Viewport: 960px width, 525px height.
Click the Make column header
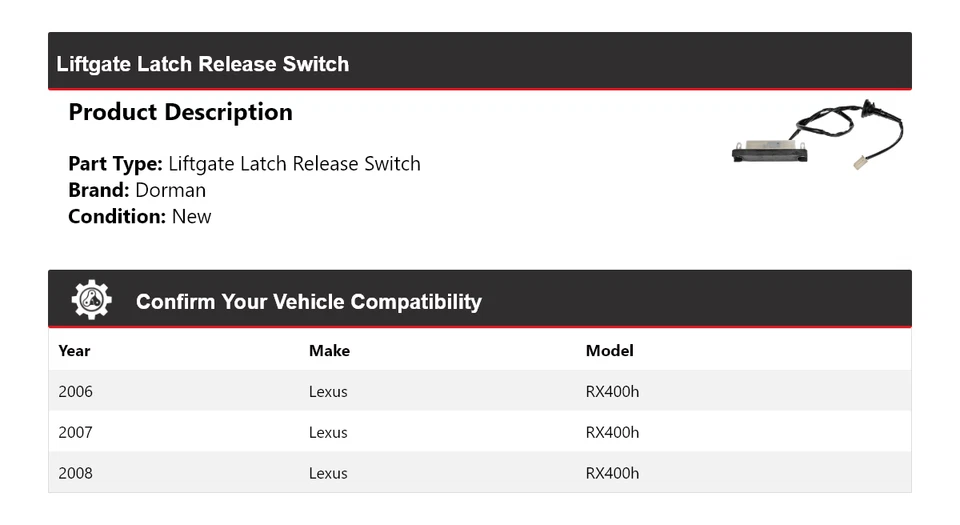pyautogui.click(x=329, y=350)
